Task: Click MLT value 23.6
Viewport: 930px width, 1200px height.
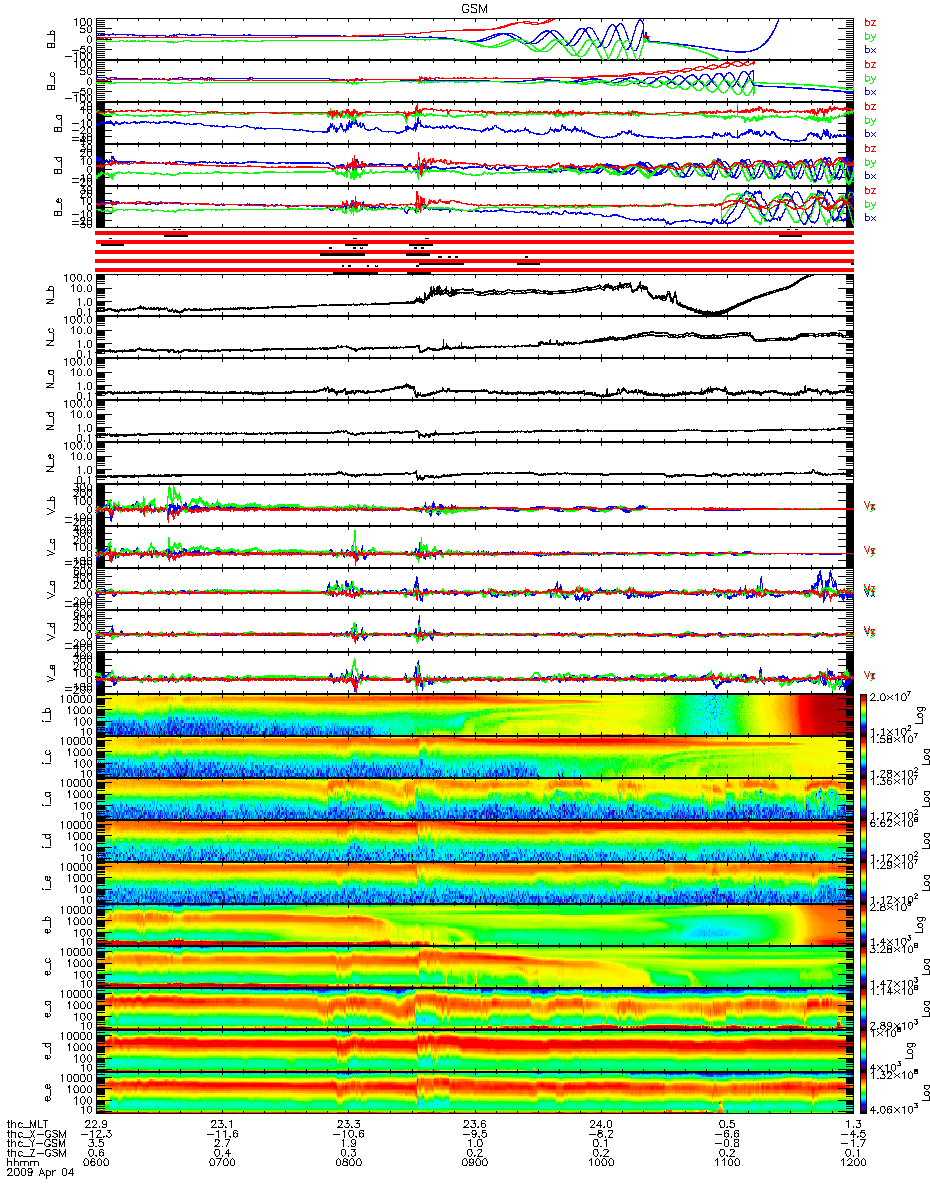Action: coord(474,1124)
